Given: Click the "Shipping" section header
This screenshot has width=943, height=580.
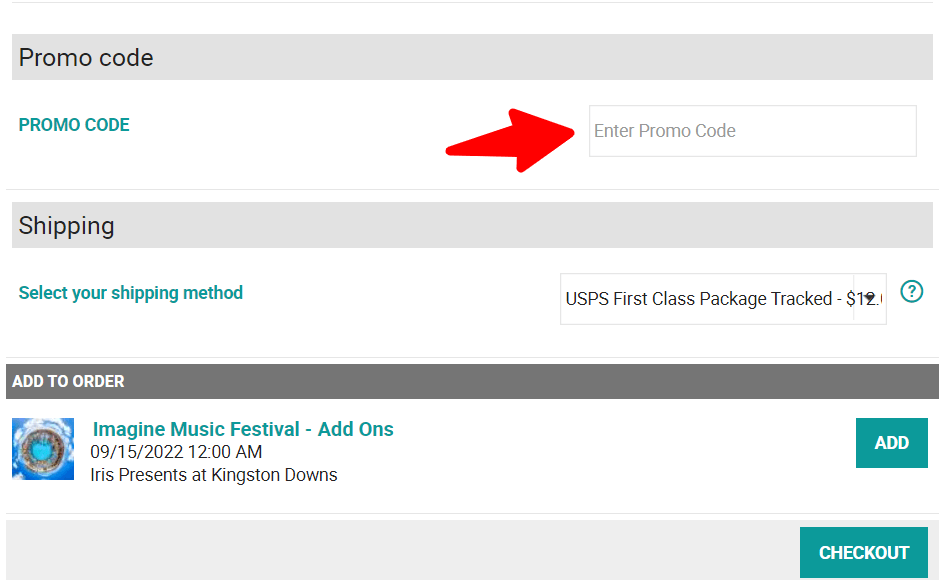Looking at the screenshot, I should (66, 226).
